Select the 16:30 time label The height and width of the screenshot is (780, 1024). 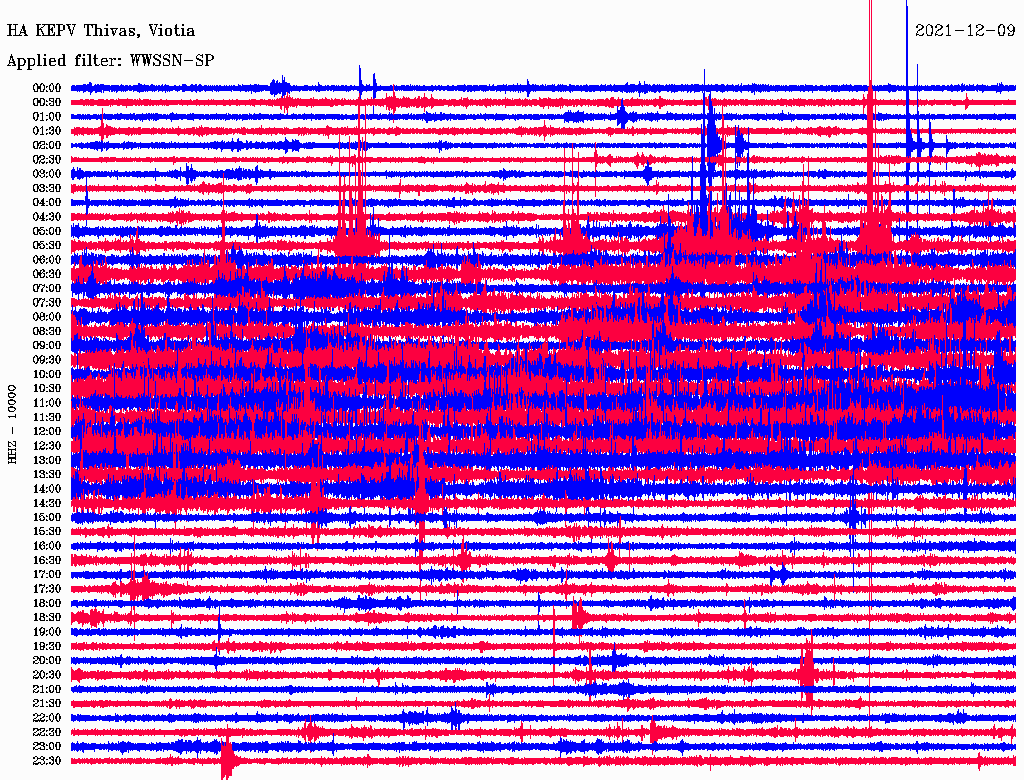click(x=47, y=560)
